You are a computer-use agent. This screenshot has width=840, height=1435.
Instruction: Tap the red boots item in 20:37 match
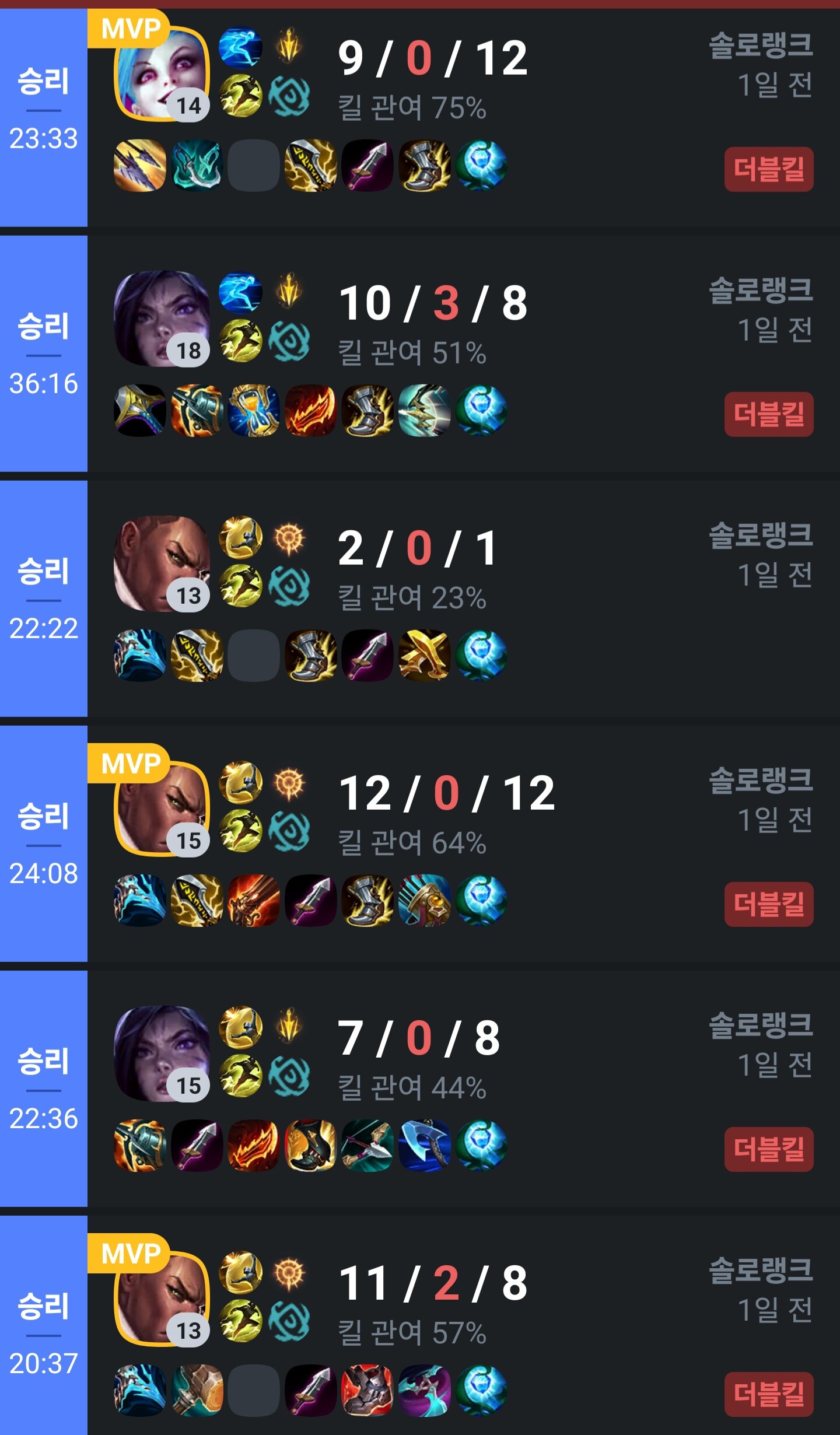(x=367, y=1391)
